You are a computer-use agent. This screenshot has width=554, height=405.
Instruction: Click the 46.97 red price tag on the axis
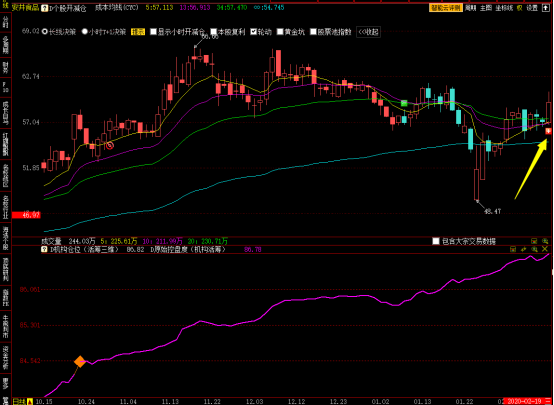coord(26,215)
